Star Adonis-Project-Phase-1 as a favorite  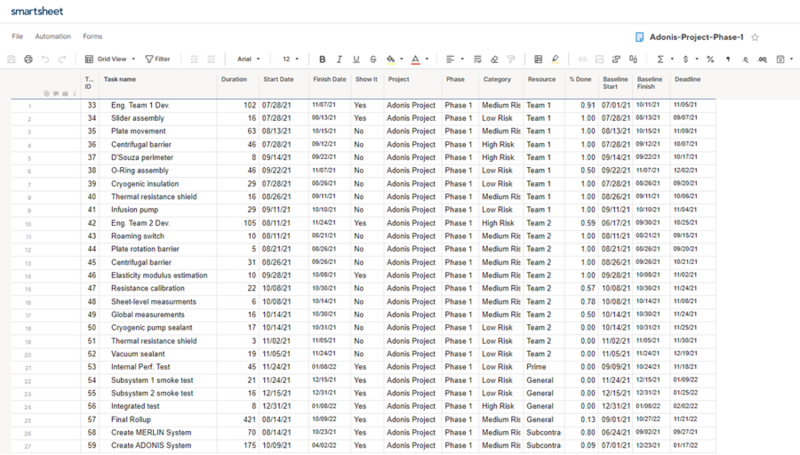pyautogui.click(x=755, y=37)
